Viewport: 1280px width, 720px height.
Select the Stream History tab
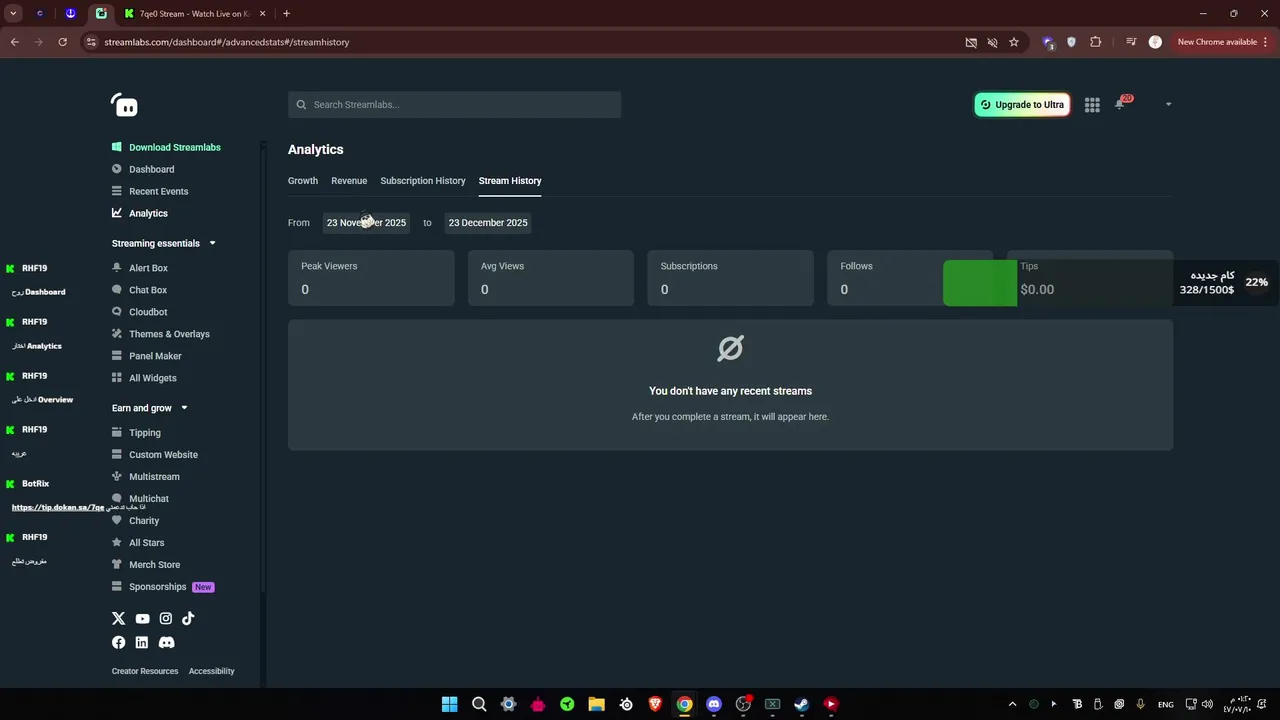(510, 181)
